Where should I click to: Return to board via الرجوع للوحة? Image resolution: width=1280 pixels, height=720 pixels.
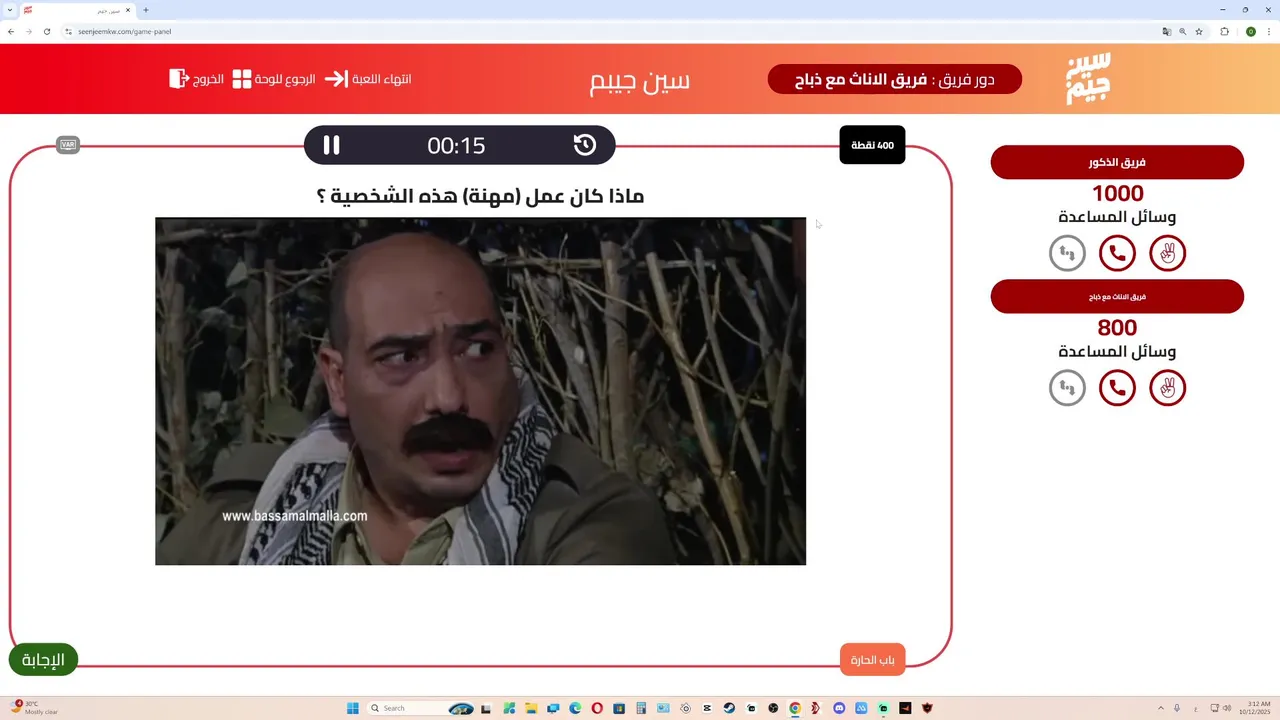tap(285, 78)
